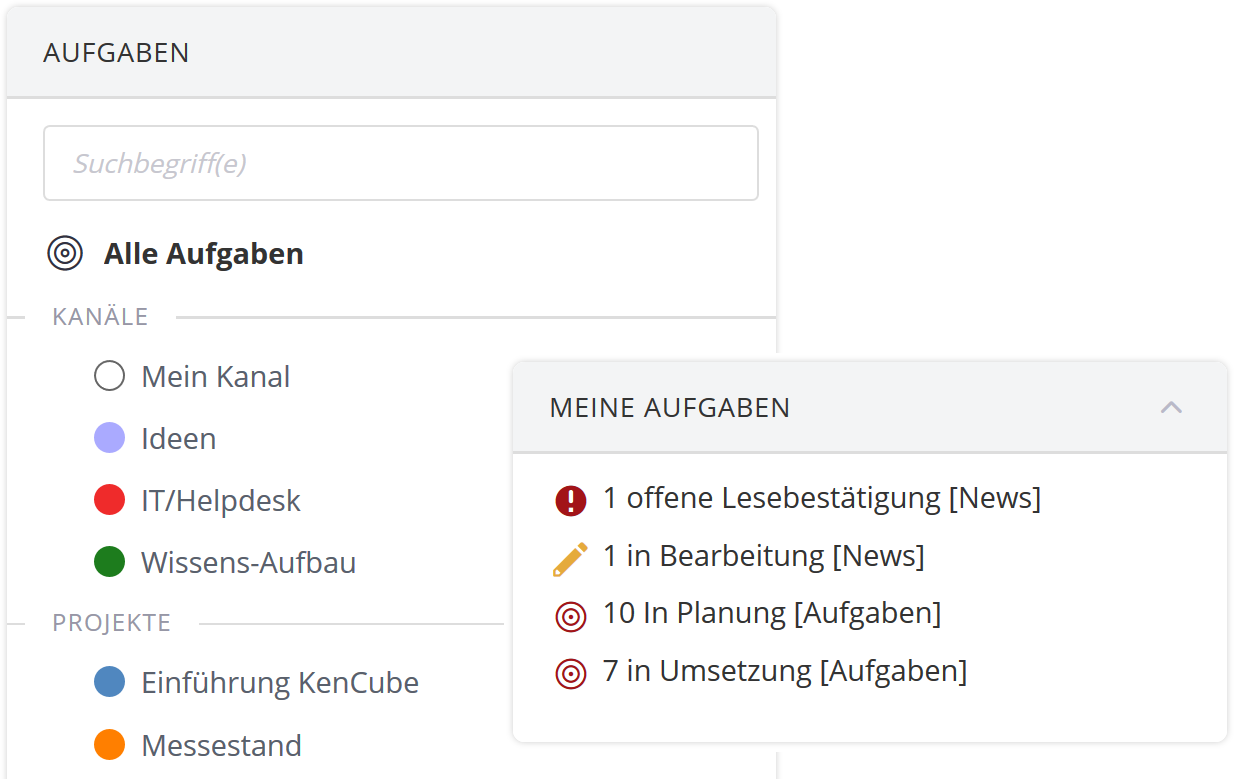Select the empty circle for Mein Kanal
1234x779 pixels.
[x=109, y=376]
